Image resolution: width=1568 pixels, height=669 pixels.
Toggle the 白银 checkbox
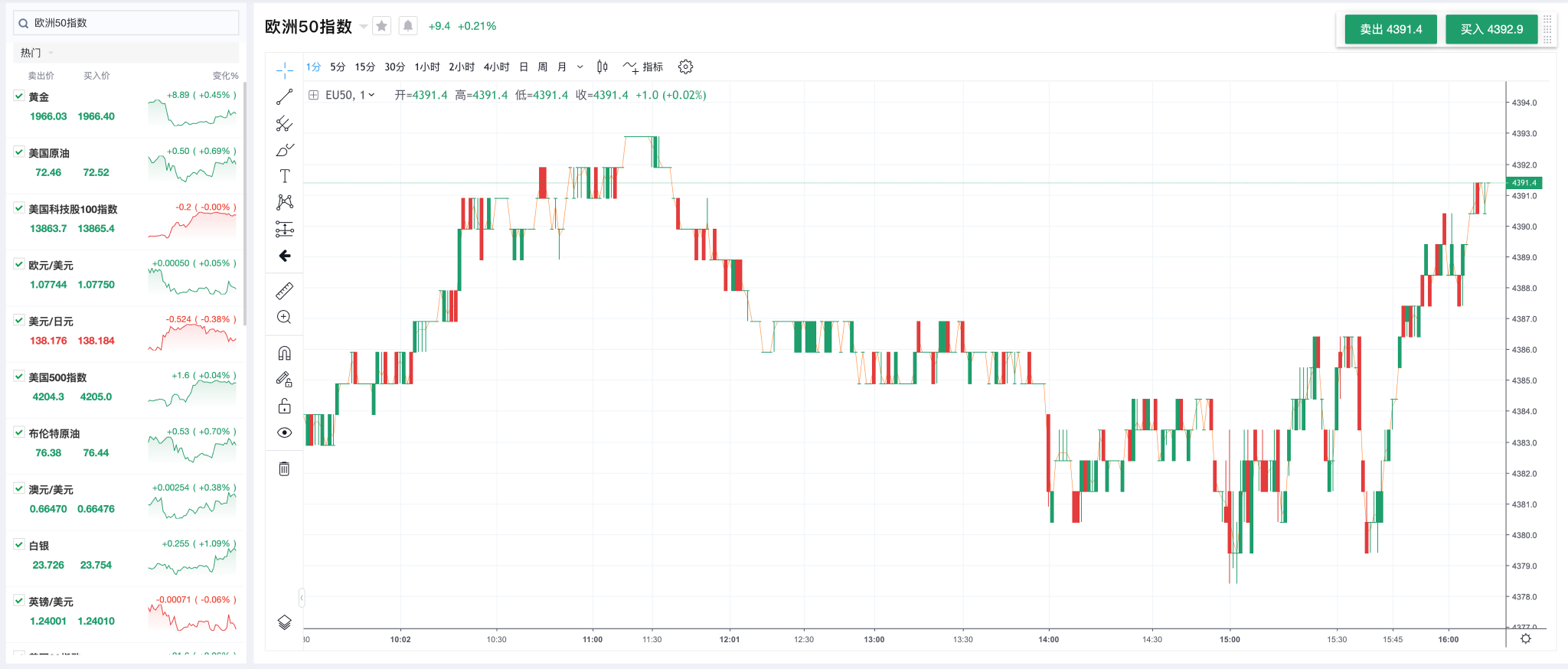(x=19, y=545)
